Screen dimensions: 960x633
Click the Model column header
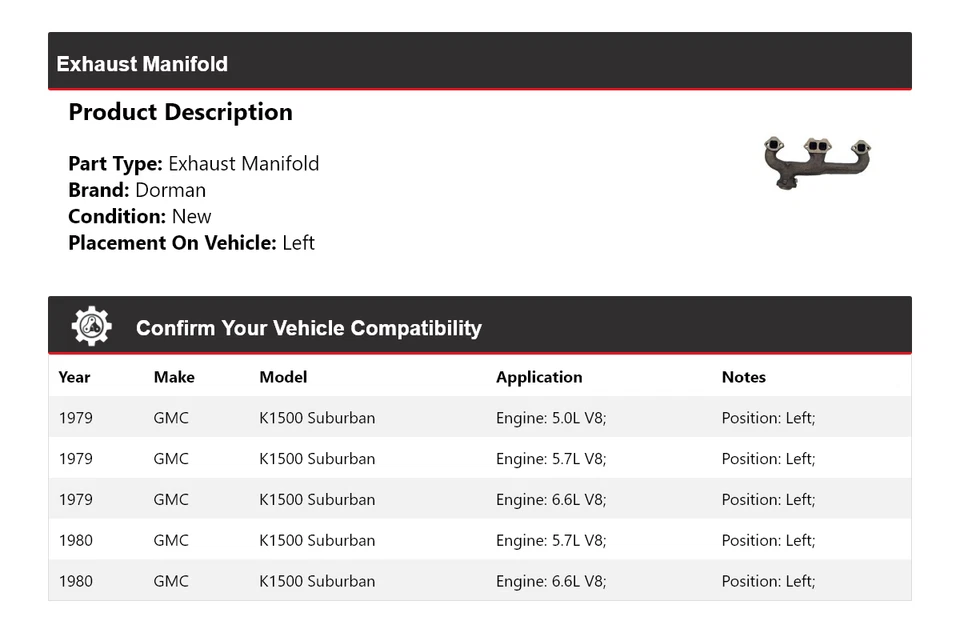(x=283, y=377)
